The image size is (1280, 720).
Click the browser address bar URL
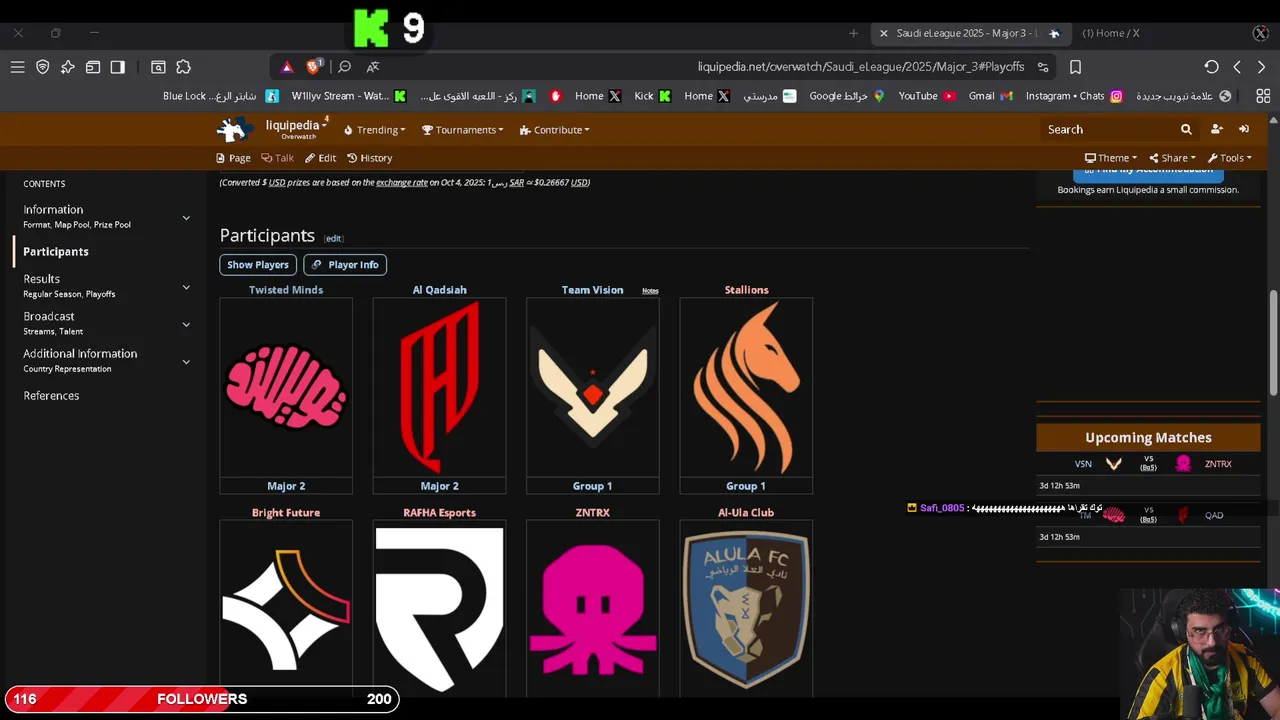pyautogui.click(x=860, y=67)
